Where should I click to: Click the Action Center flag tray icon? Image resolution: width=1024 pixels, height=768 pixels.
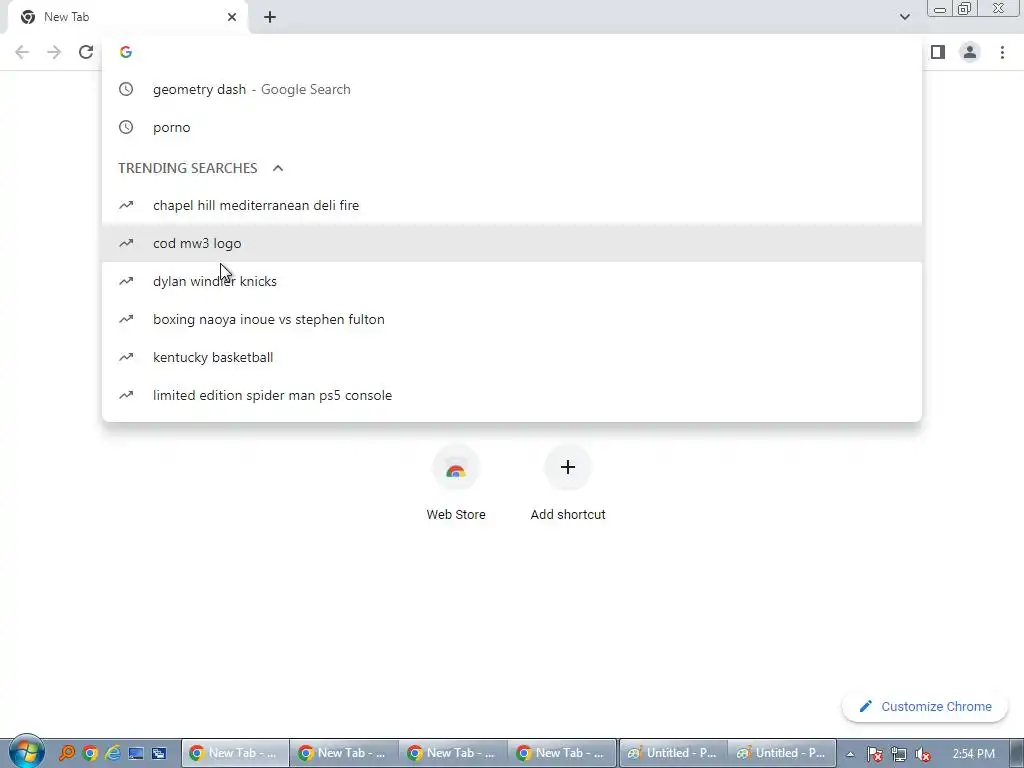(874, 754)
